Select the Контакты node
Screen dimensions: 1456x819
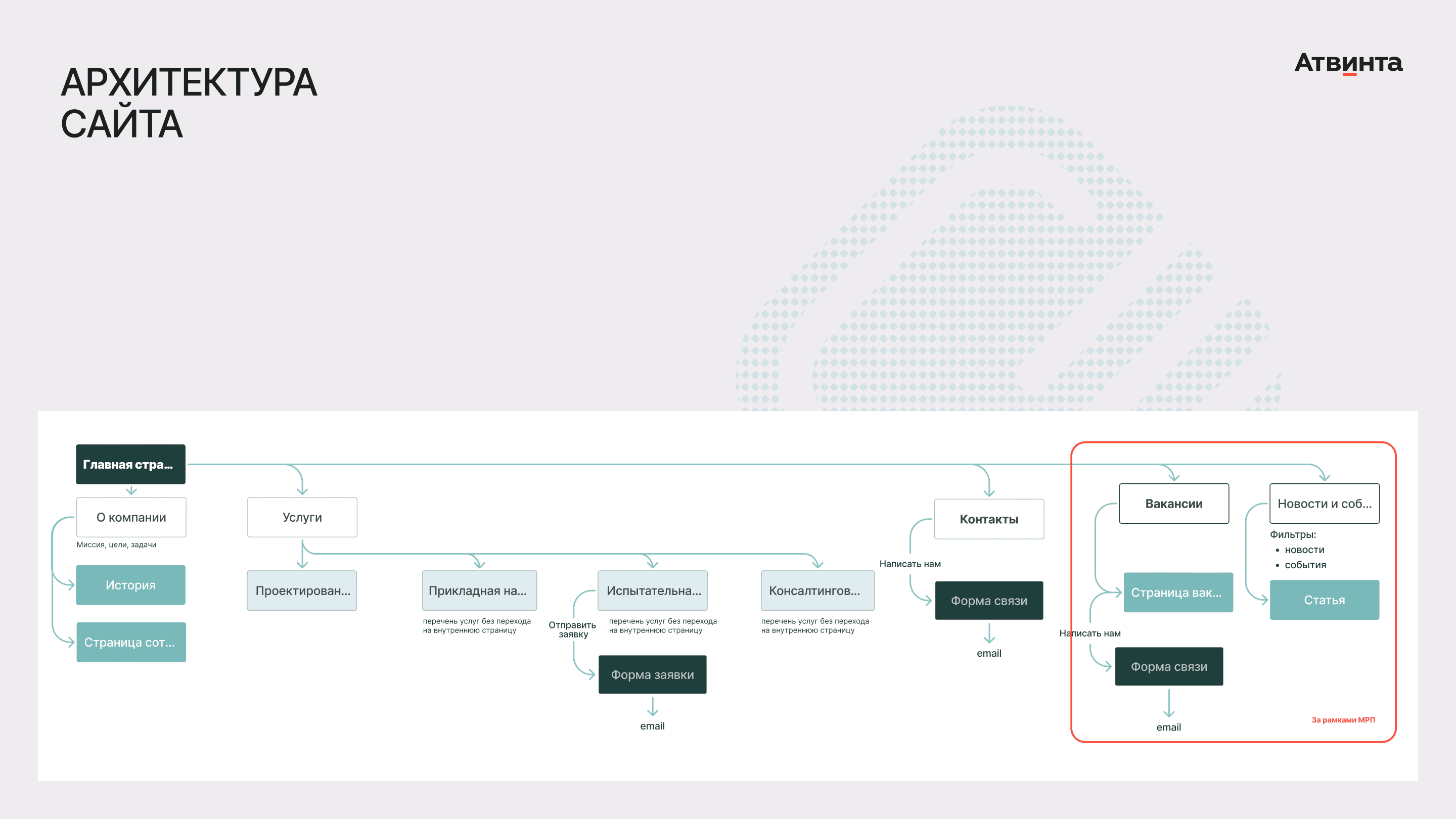(989, 519)
